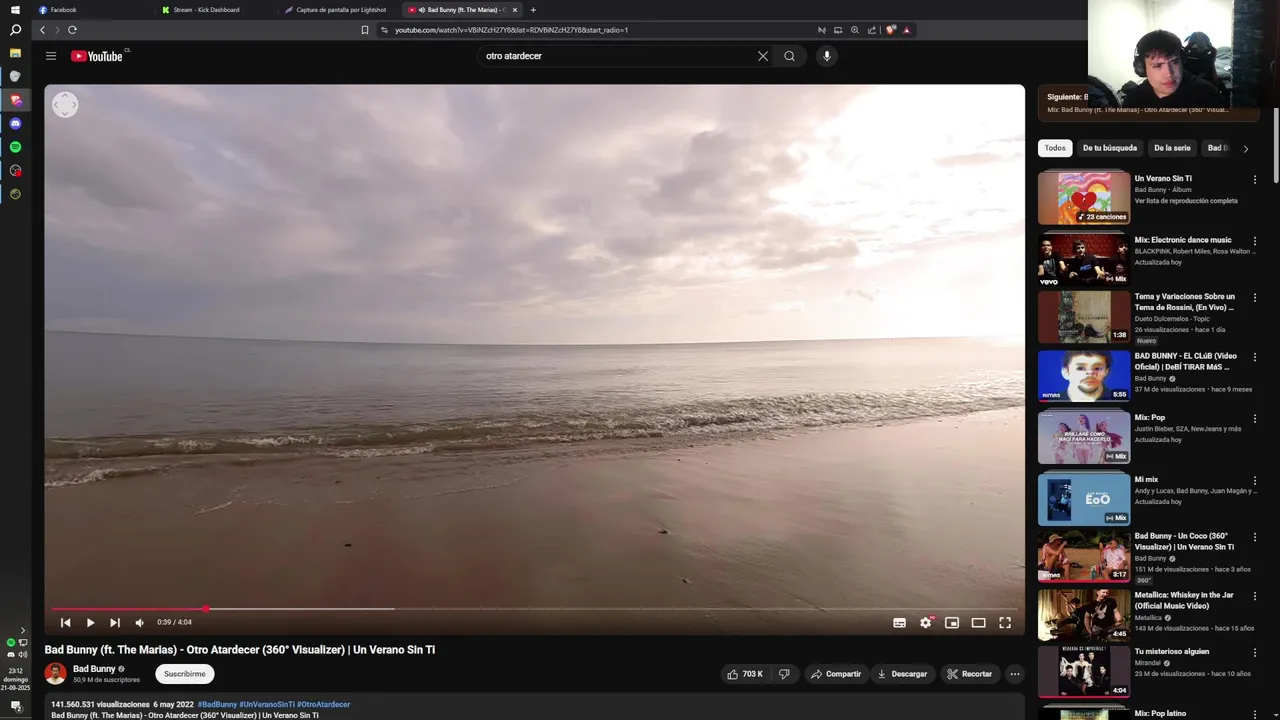Open options for 'Mi mix'
Image resolution: width=1280 pixels, height=720 pixels.
click(1255, 480)
